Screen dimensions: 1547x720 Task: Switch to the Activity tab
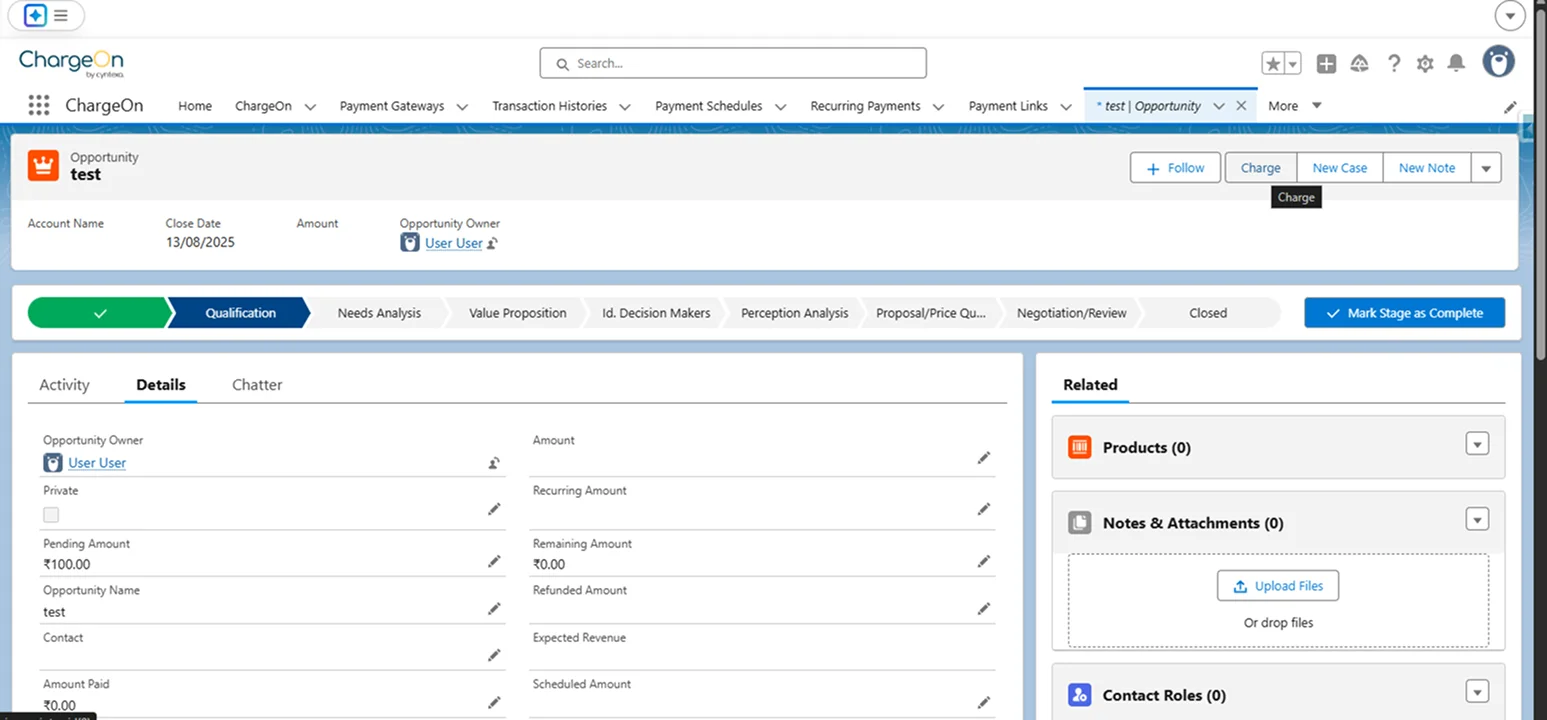tap(64, 385)
